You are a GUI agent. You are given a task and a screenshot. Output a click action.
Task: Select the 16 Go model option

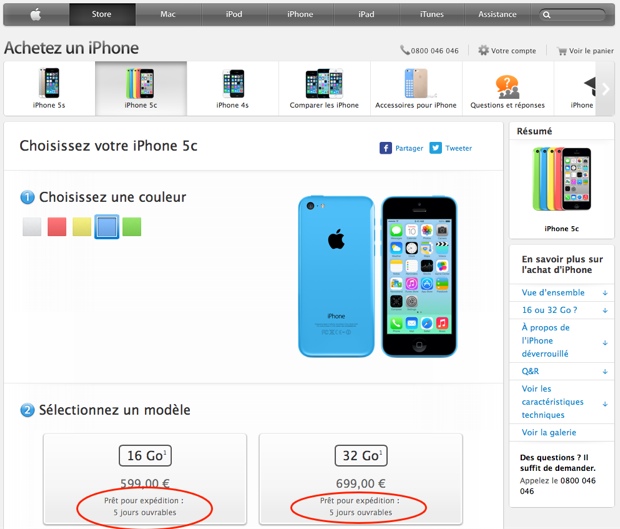pyautogui.click(x=145, y=455)
